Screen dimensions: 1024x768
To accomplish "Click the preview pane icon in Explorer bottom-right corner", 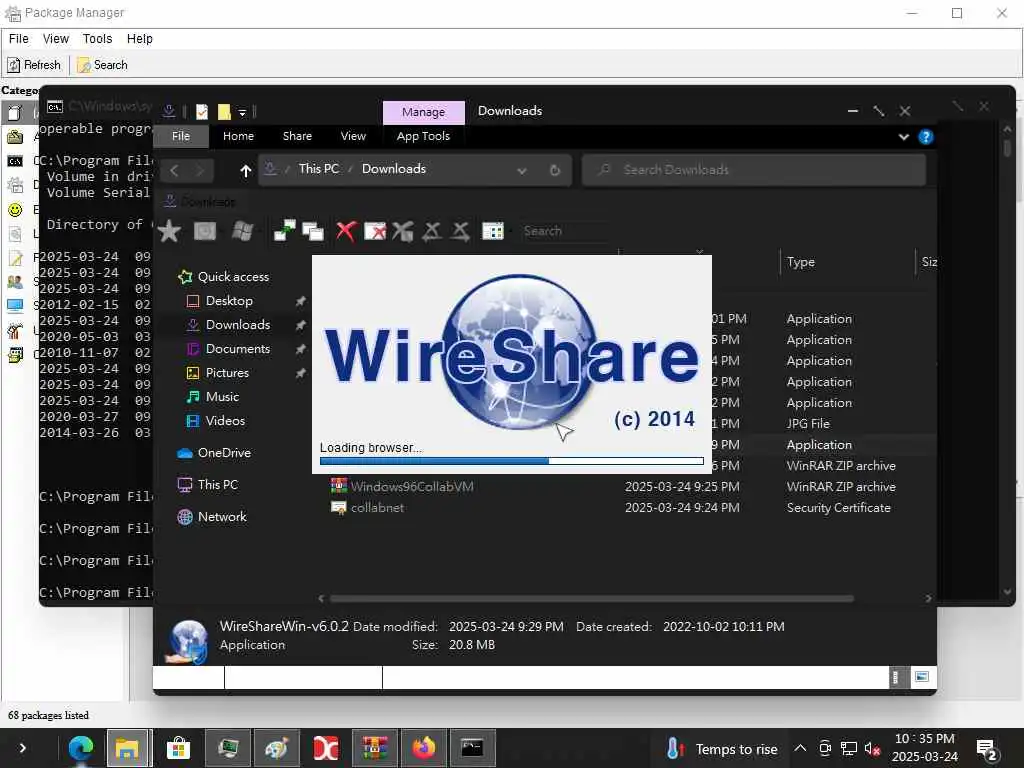I will tap(921, 677).
